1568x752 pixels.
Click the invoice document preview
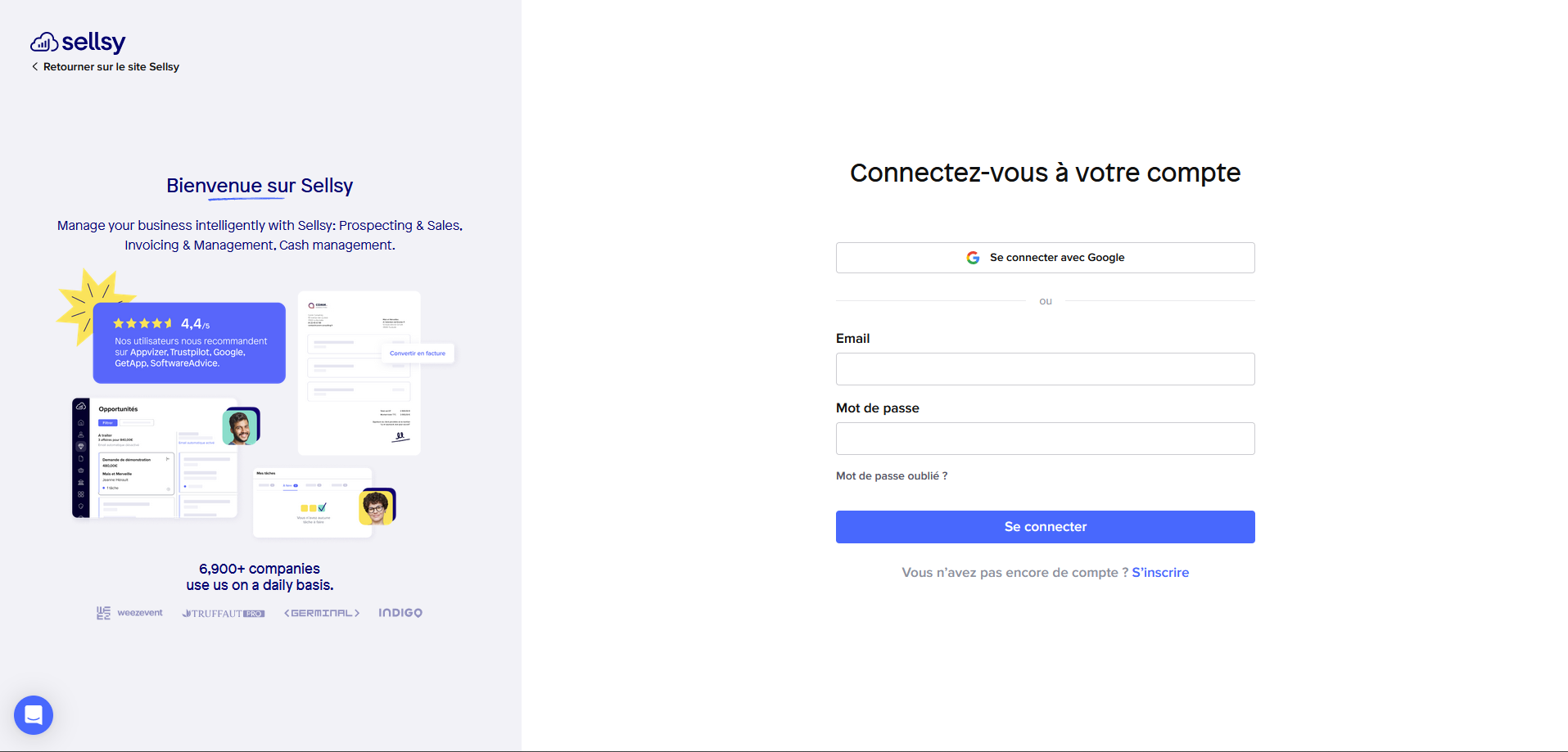[359, 373]
